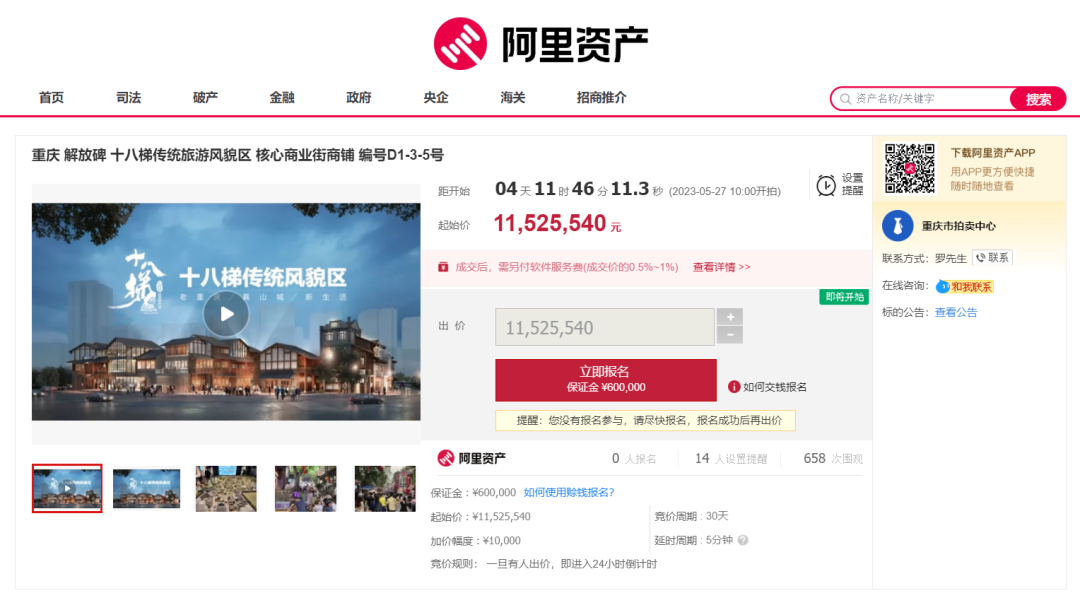Click the 联系 phone button

993,258
